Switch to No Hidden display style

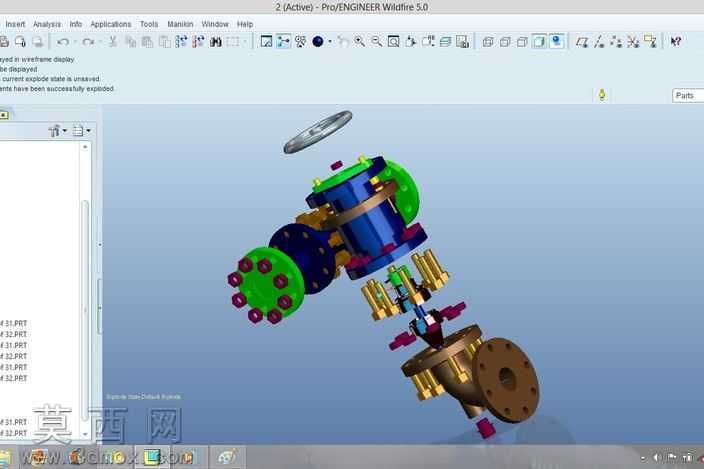pyautogui.click(x=522, y=42)
